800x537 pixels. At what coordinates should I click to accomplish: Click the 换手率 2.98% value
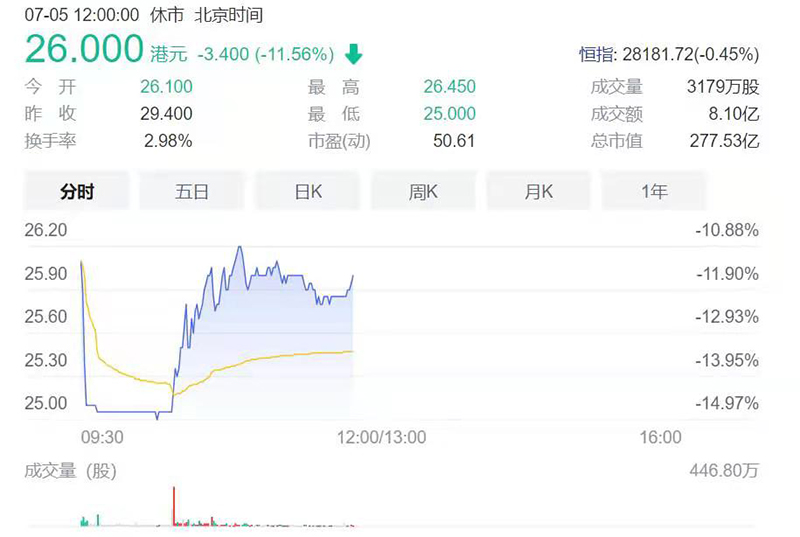167,141
